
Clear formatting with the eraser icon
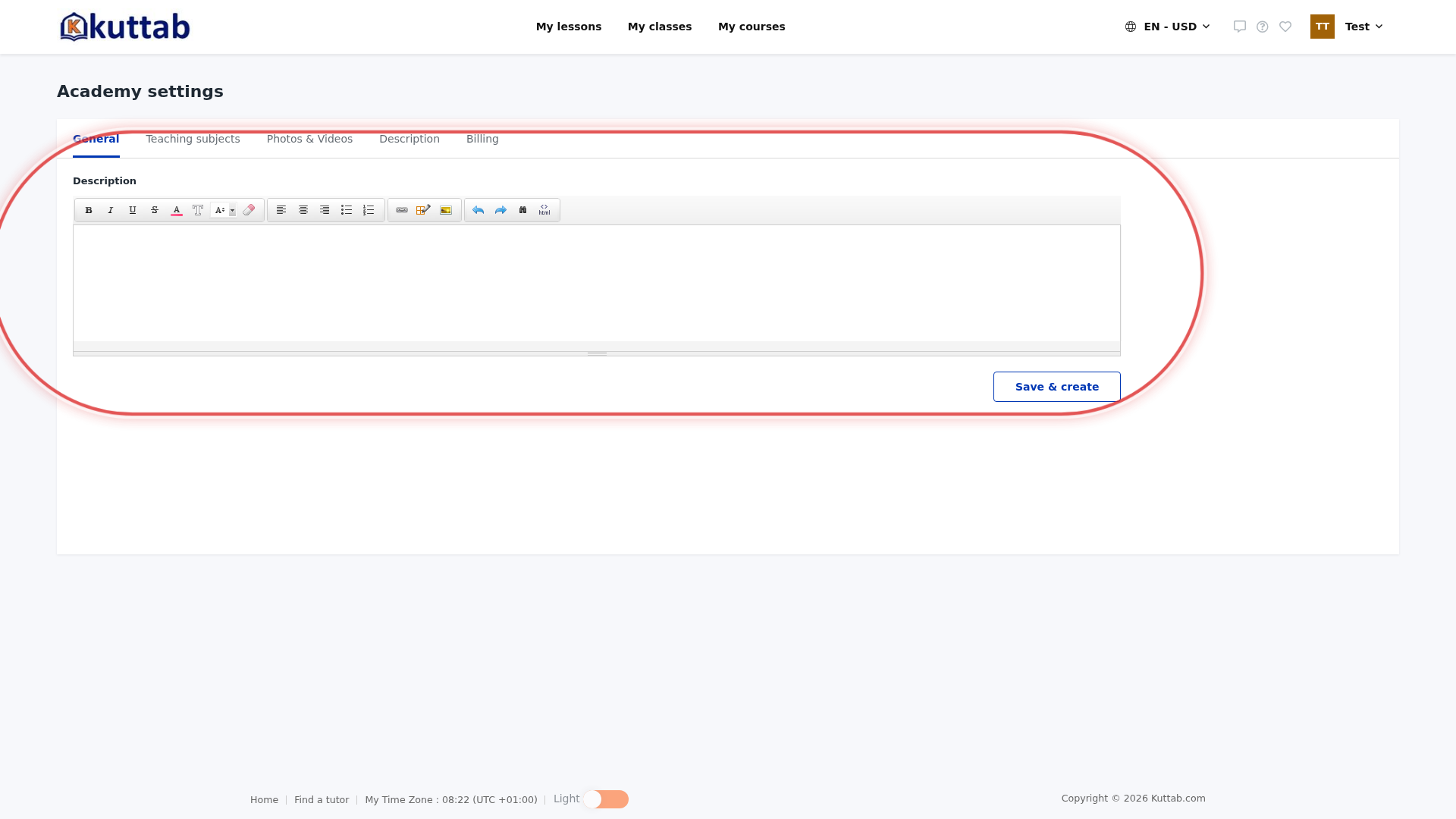(249, 210)
